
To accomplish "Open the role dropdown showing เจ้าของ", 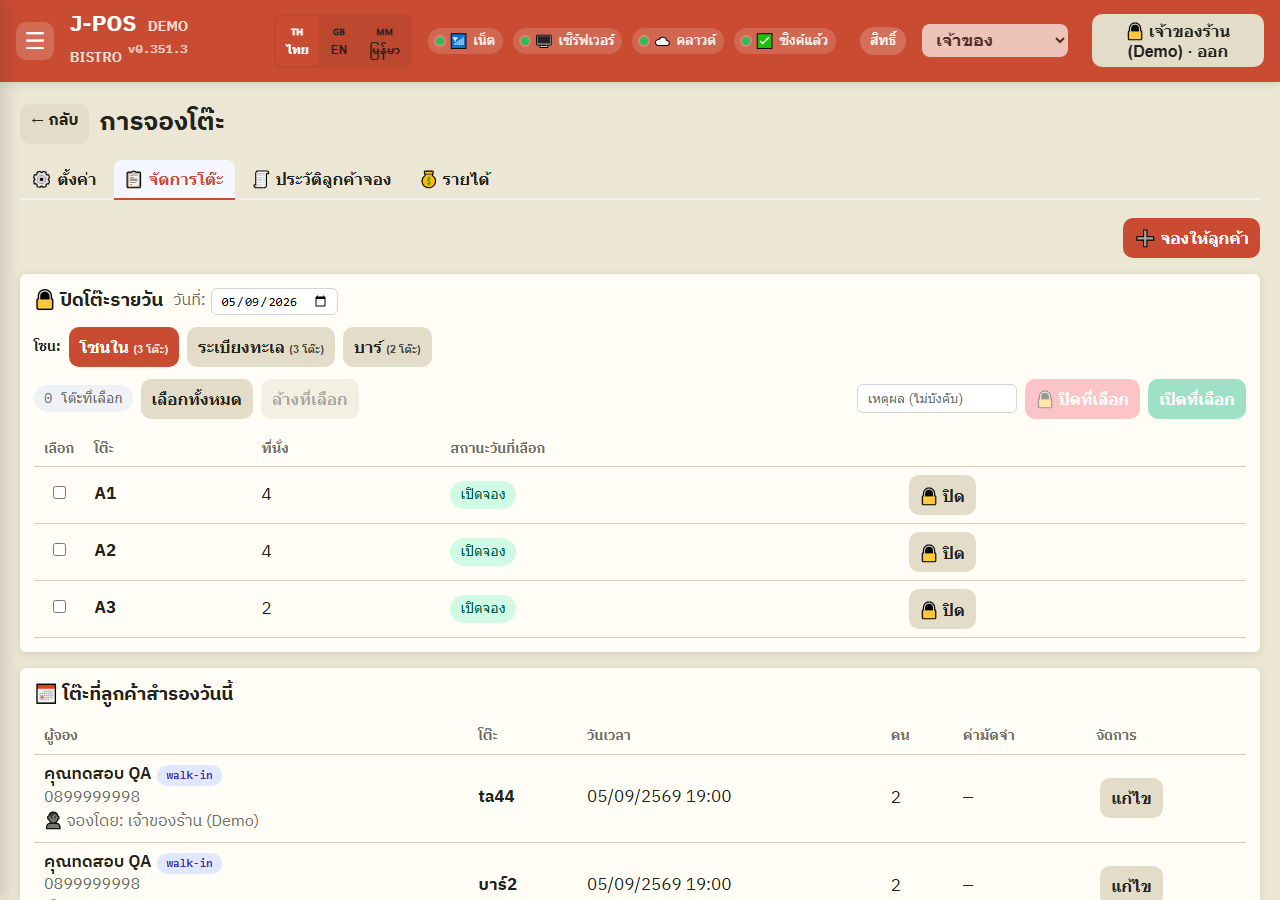I will click(995, 41).
